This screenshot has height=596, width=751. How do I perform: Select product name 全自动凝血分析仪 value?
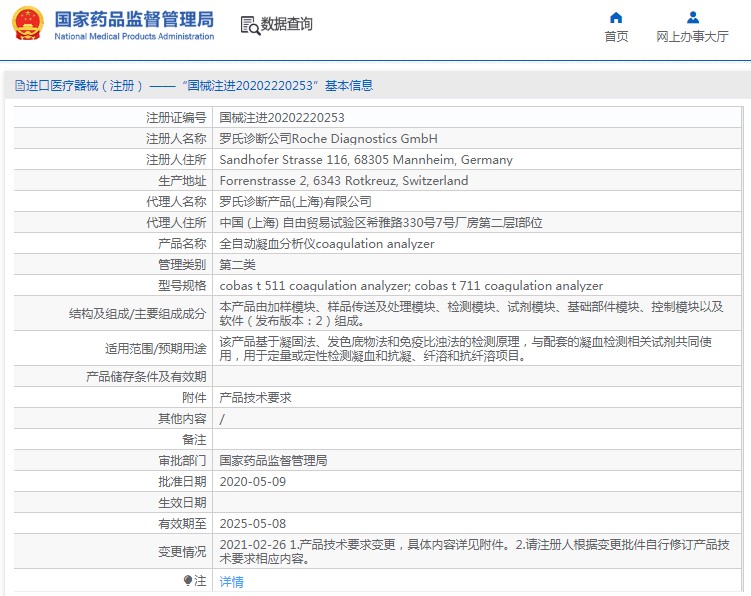[327, 244]
